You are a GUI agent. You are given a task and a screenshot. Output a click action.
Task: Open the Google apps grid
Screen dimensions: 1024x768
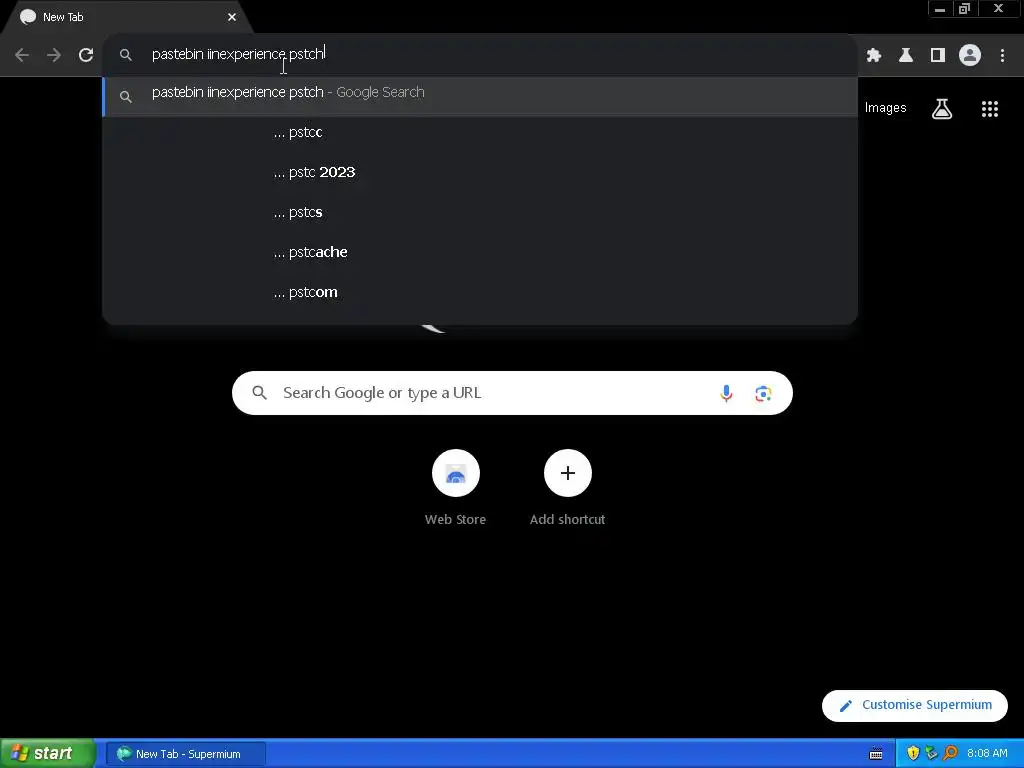pos(990,108)
